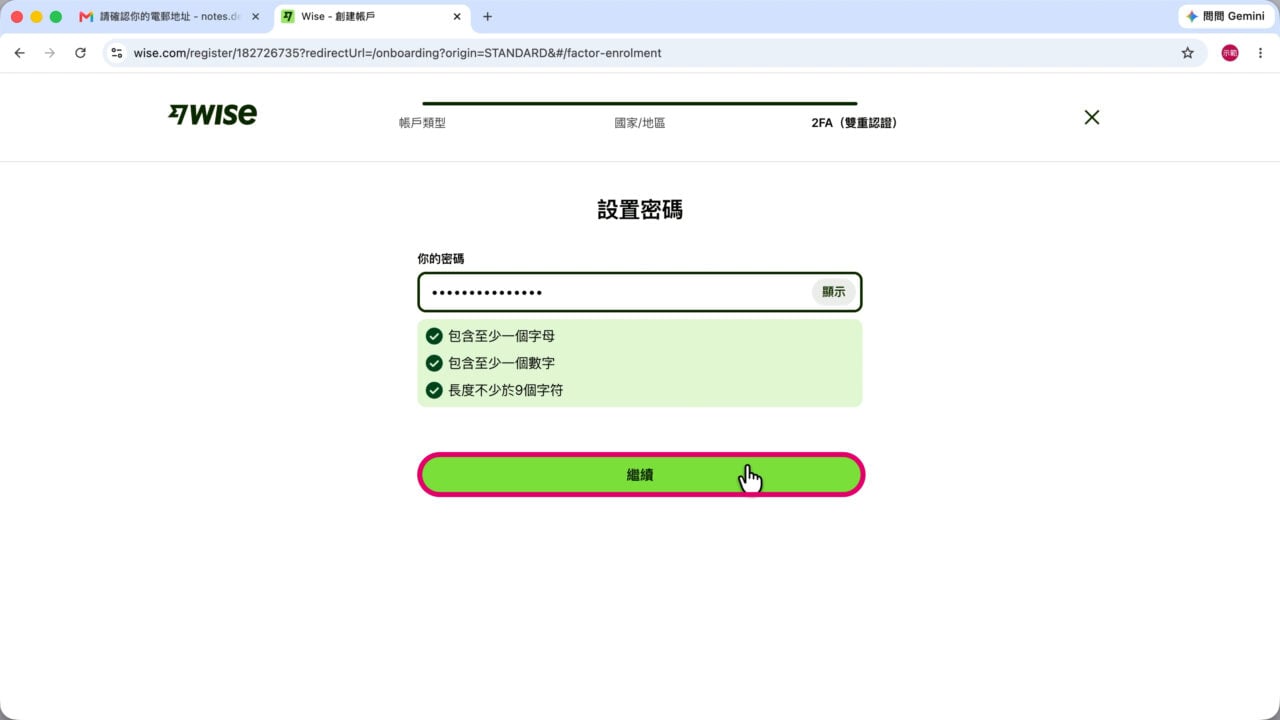The width and height of the screenshot is (1280, 720).
Task: Click the 國家/地區 step label
Action: click(640, 123)
